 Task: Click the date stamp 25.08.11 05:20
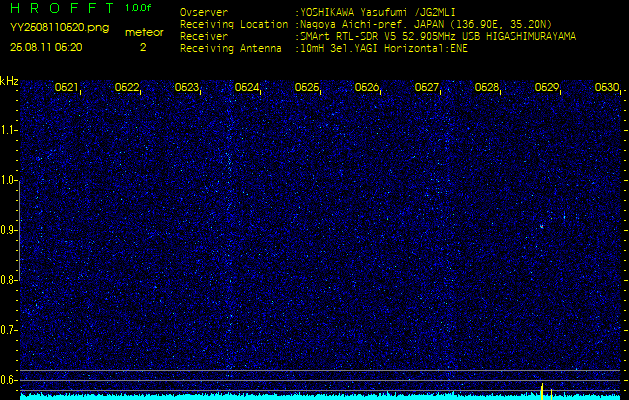(46, 47)
